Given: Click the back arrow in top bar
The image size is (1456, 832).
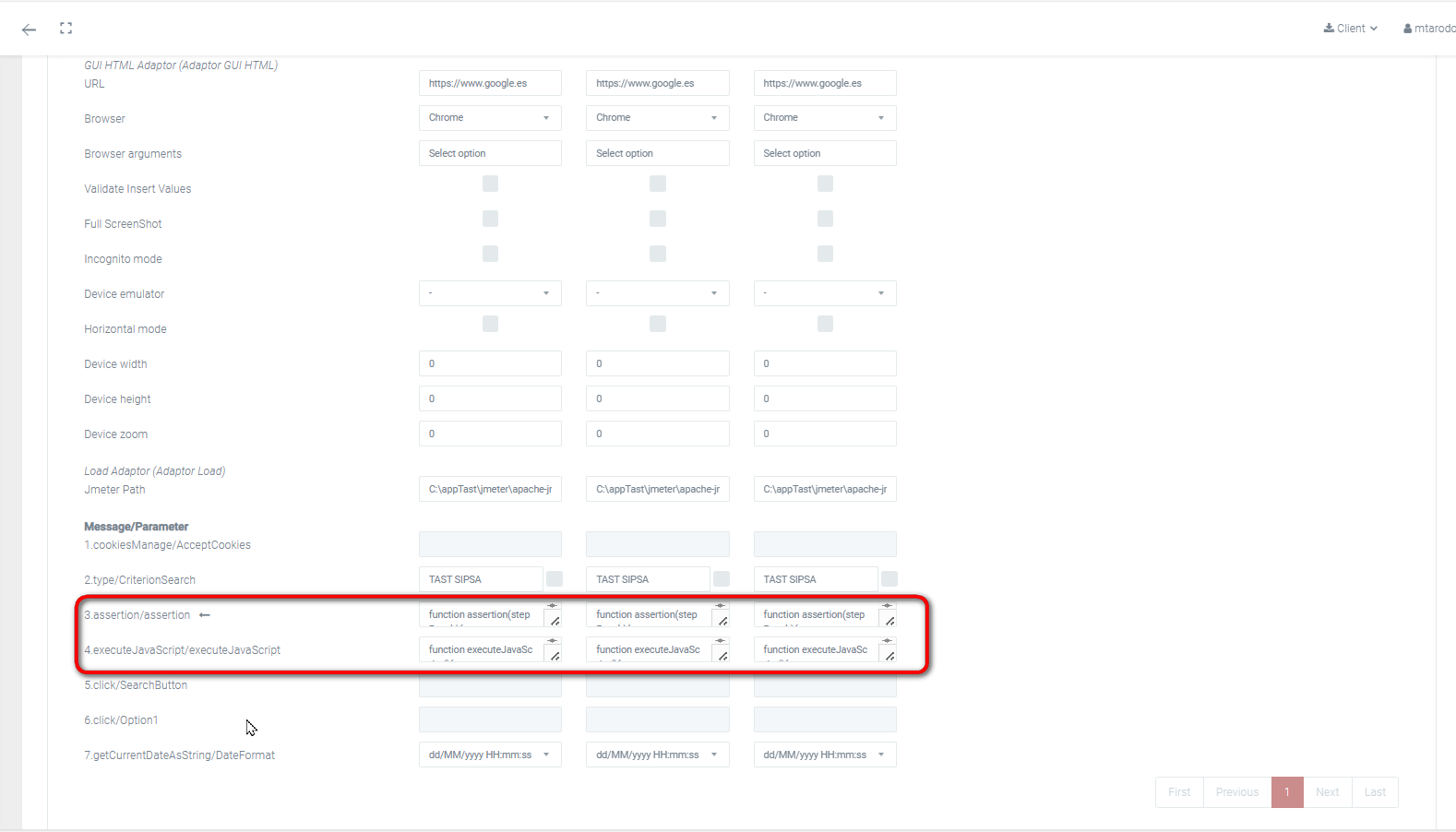Looking at the screenshot, I should 29,30.
